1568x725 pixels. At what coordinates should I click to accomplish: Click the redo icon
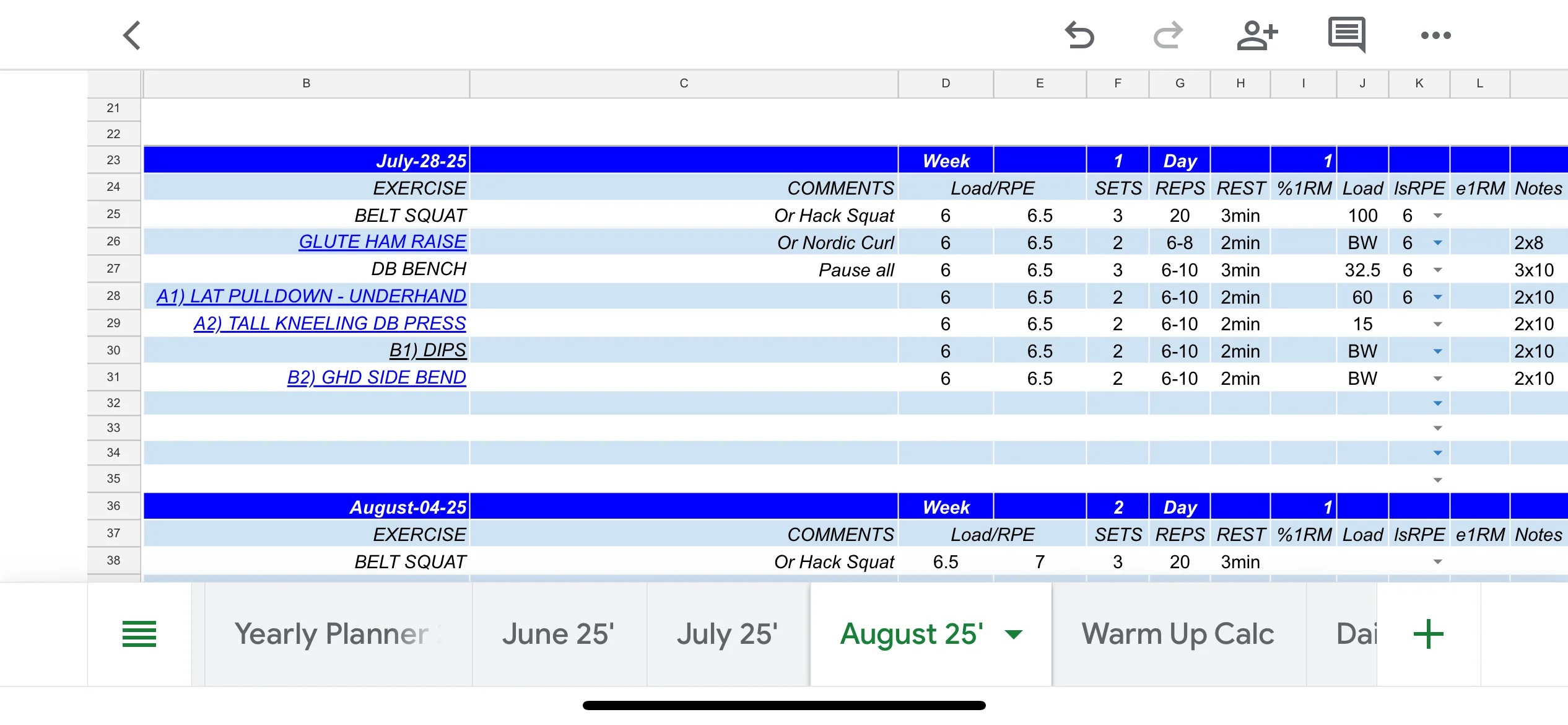point(1168,35)
